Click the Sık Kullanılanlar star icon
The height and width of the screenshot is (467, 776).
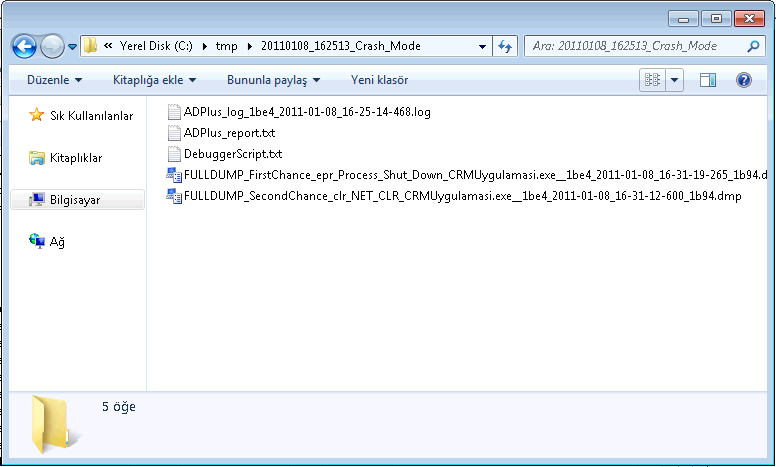(x=36, y=115)
